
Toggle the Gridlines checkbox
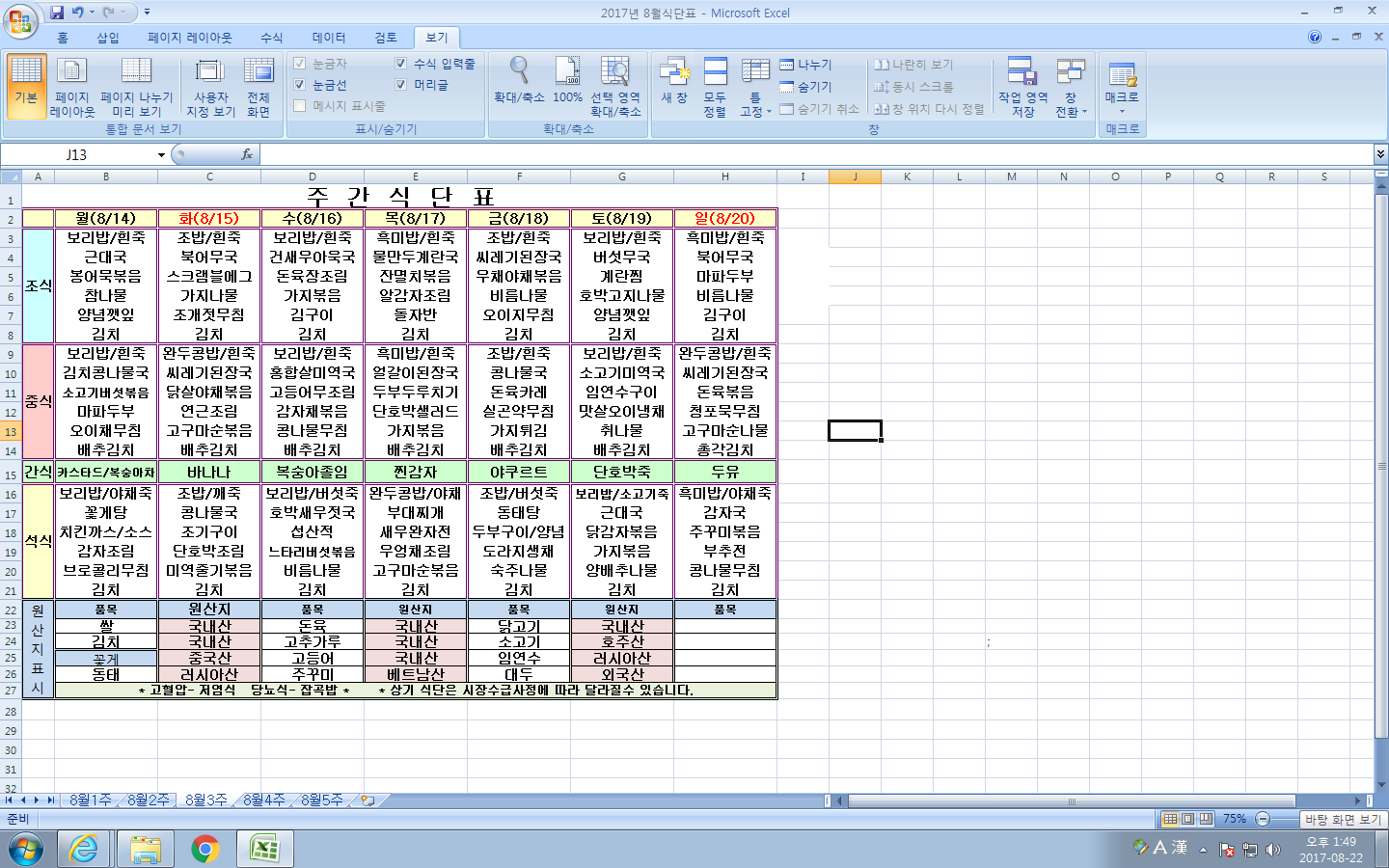(300, 85)
